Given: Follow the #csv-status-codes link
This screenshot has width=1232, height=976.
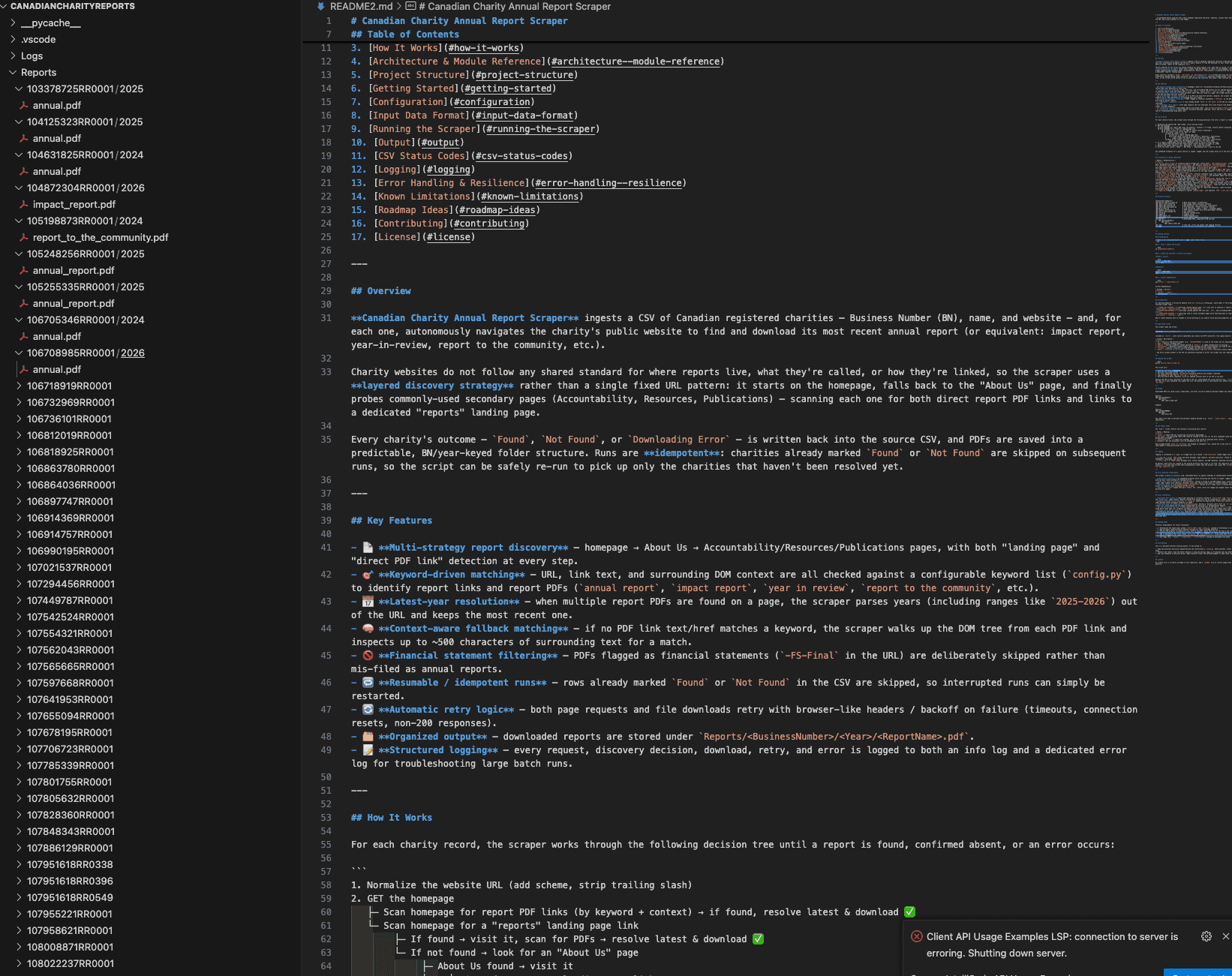Looking at the screenshot, I should [x=521, y=156].
